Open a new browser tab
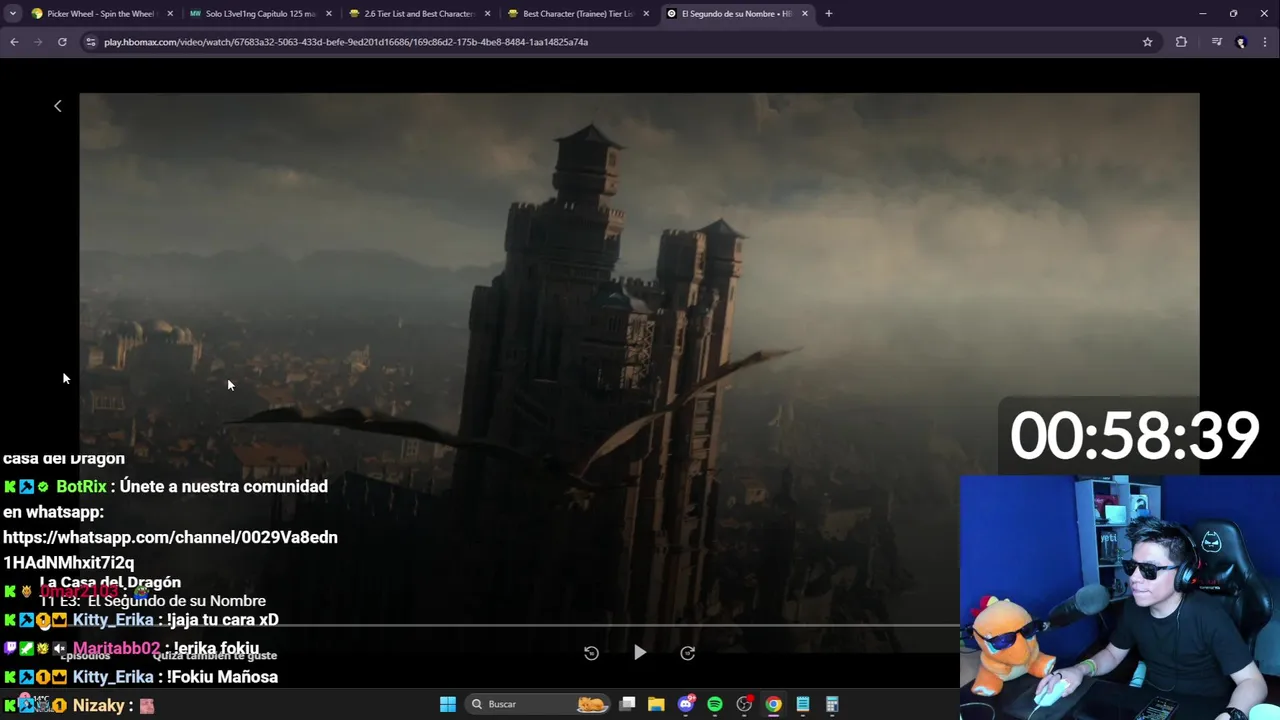The height and width of the screenshot is (720, 1280). (828, 14)
